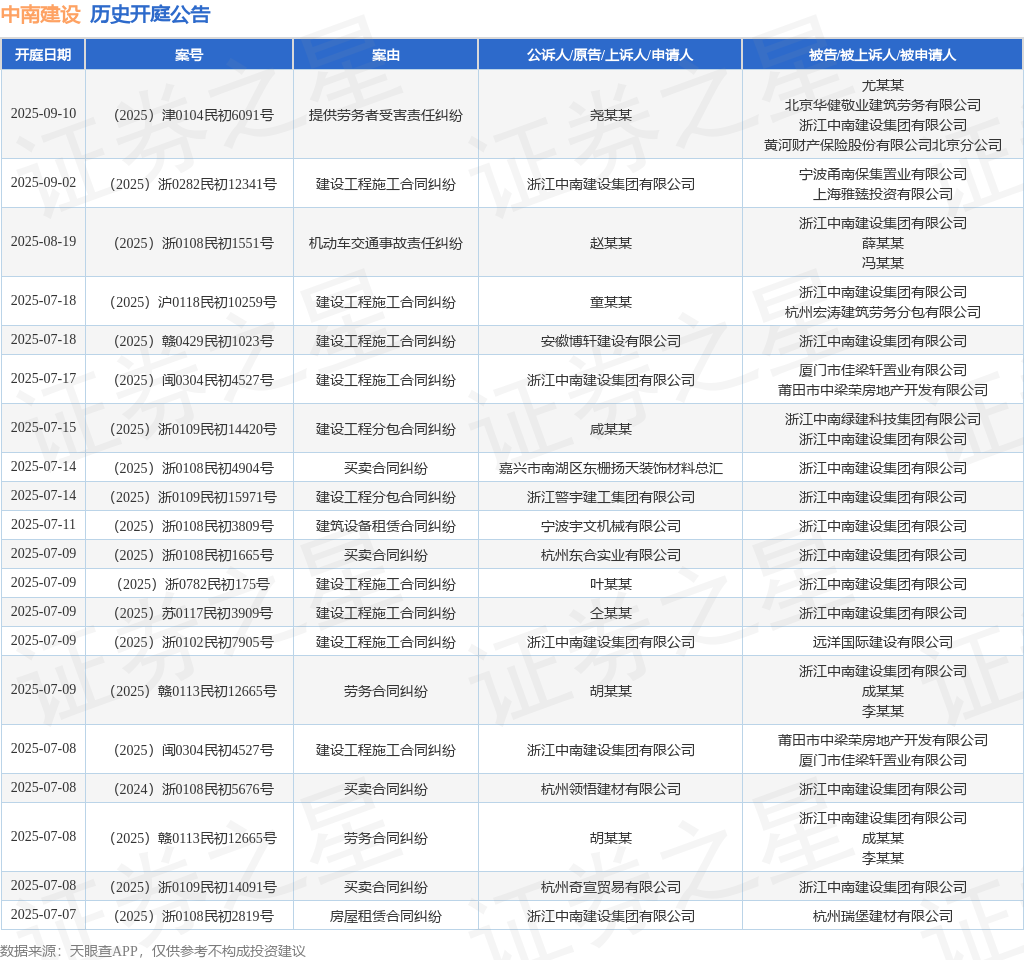Click plaintiff 咸某某
This screenshot has height=960, width=1024.
pos(611,430)
